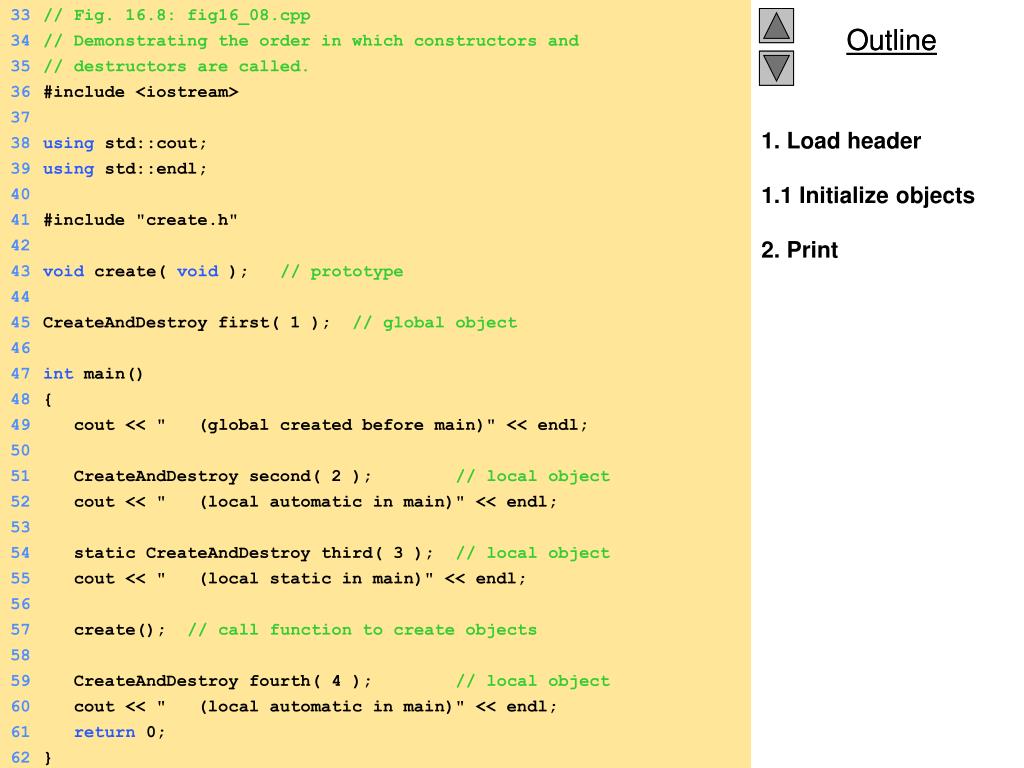Select the '1.1 Initialize objects' outline entry
The image size is (1024, 768).
pos(868,195)
